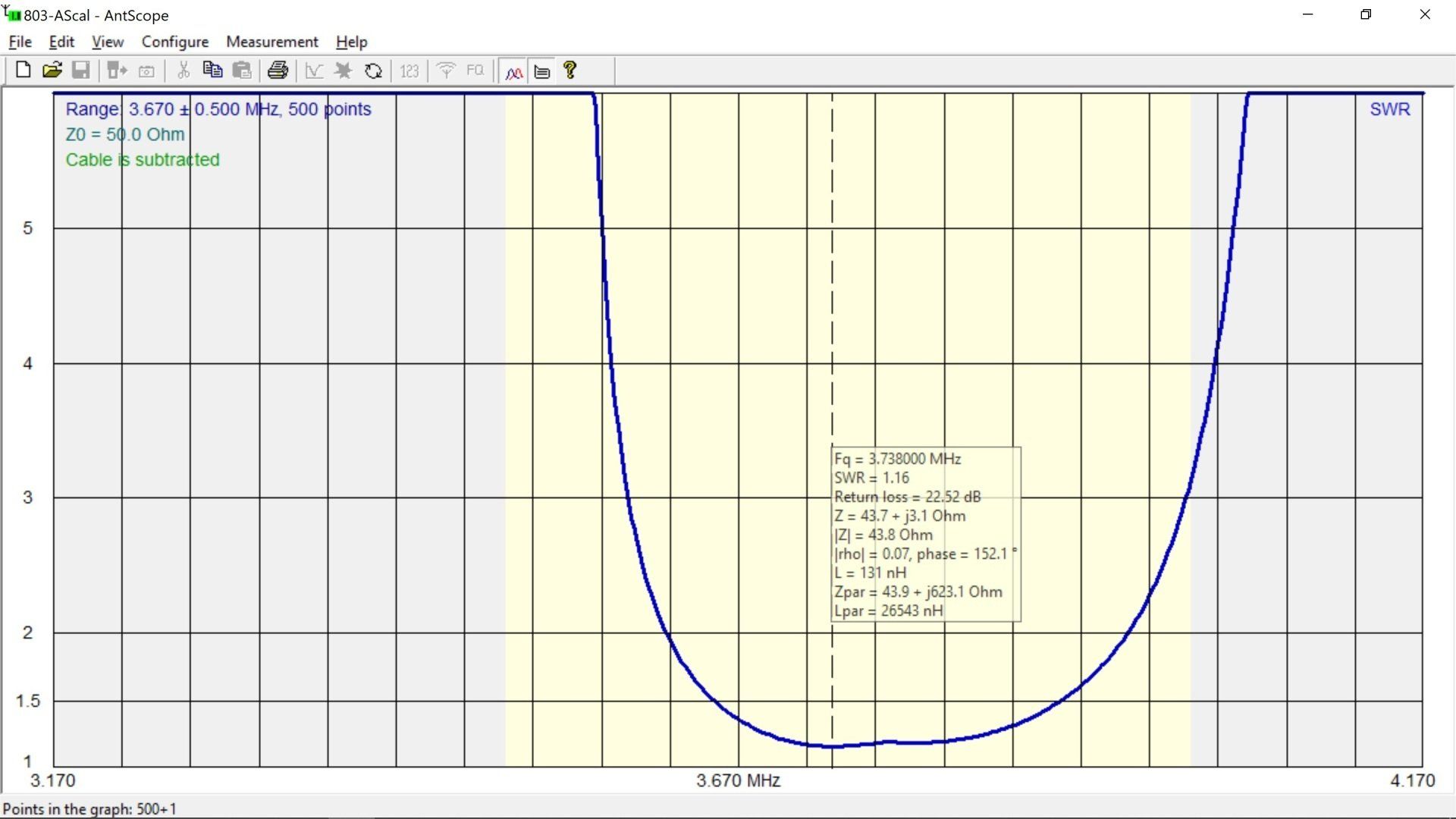
Task: Click the yellow question mark help icon
Action: 570,71
